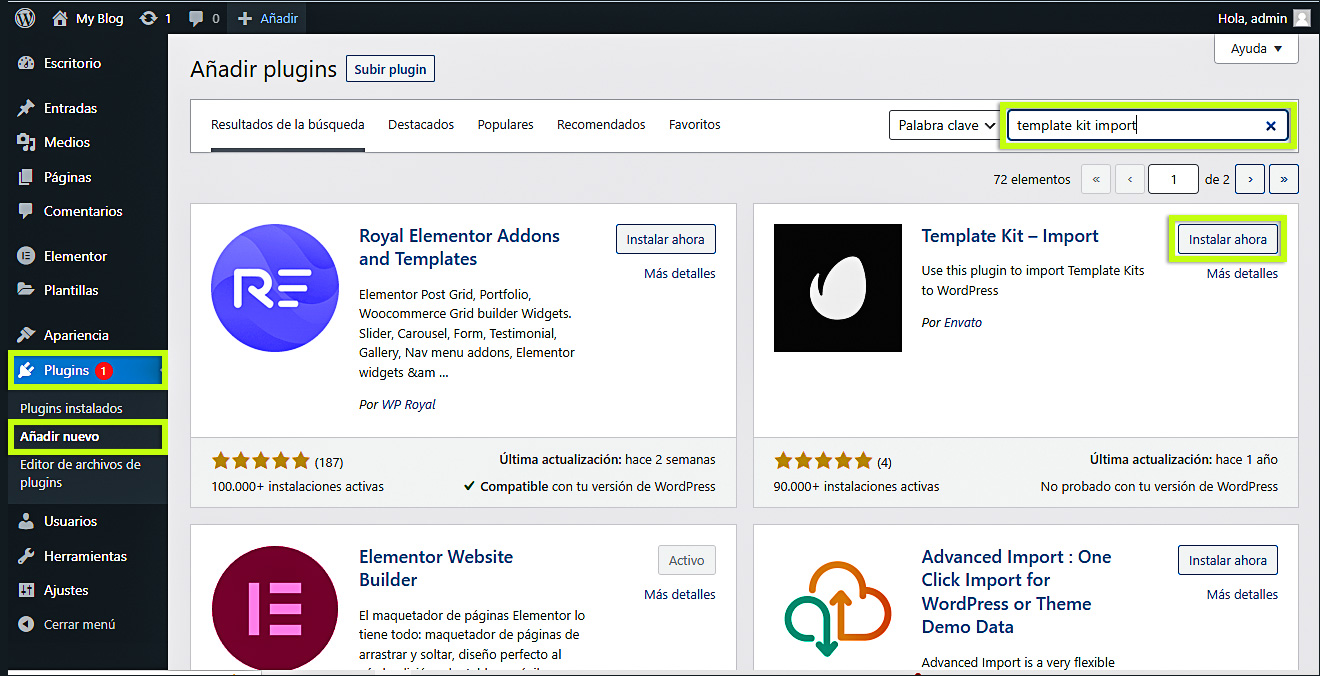Click the Template Kit Envato thumbnail
This screenshot has height=676, width=1320.
838,288
